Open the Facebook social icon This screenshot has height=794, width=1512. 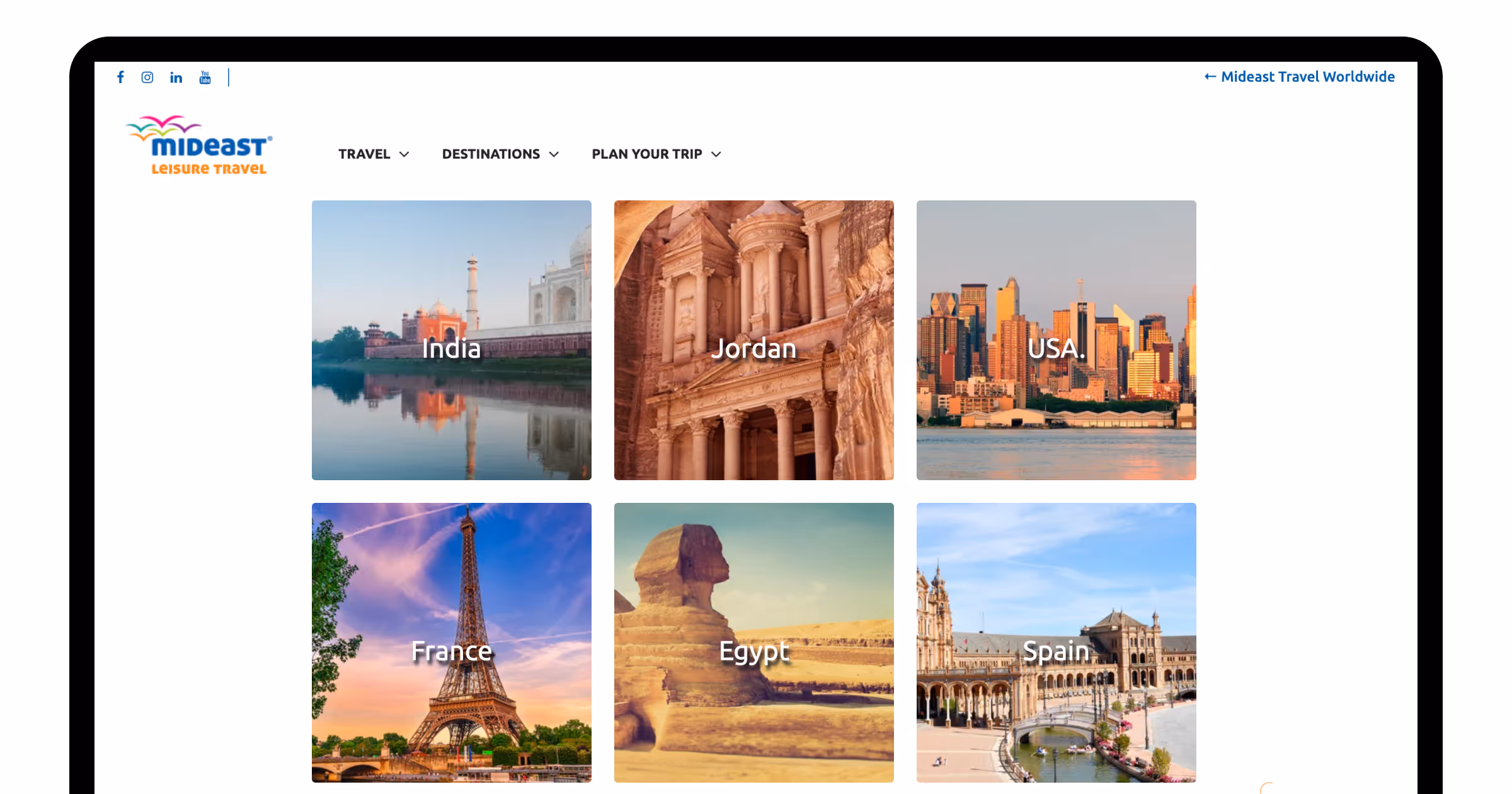(x=120, y=77)
